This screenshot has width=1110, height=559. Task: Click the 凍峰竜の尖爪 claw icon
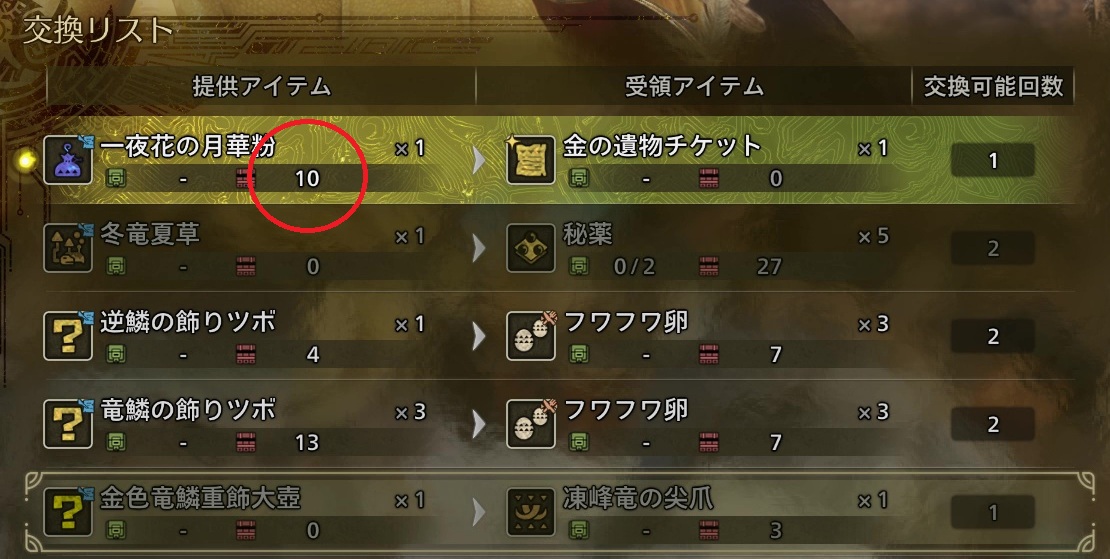(x=531, y=512)
